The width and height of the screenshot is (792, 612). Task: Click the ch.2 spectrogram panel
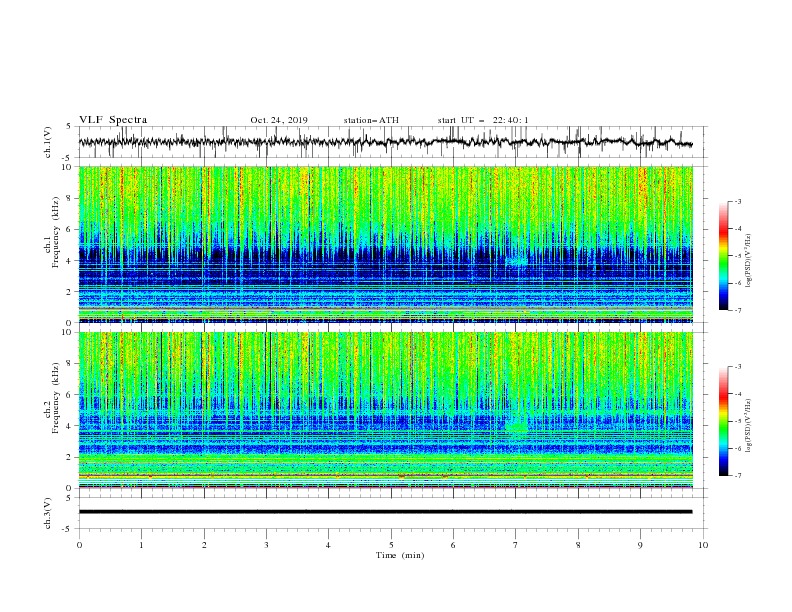pos(386,410)
